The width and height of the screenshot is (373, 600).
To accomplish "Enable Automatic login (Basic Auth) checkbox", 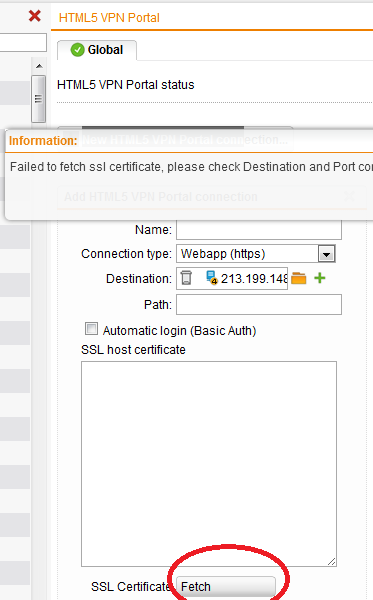I will (x=91, y=329).
